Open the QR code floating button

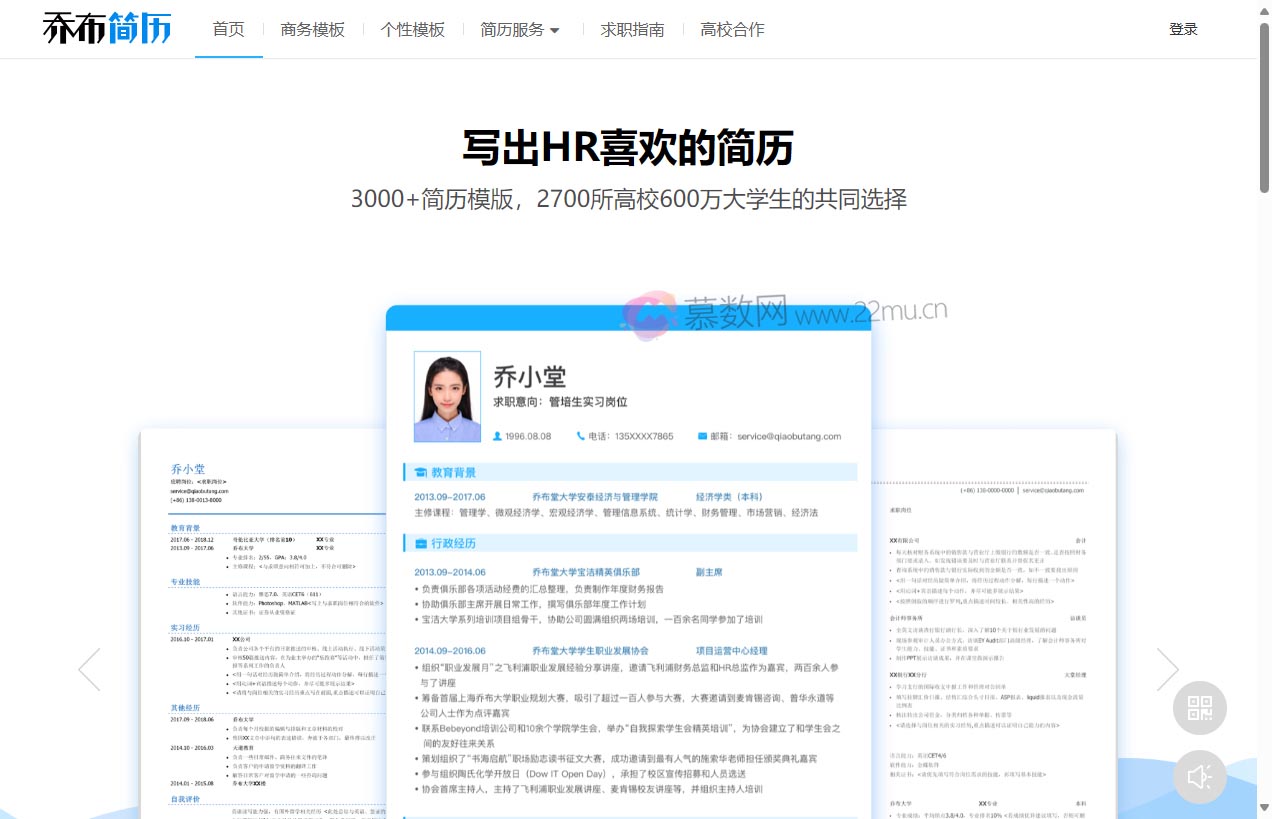click(x=1199, y=709)
